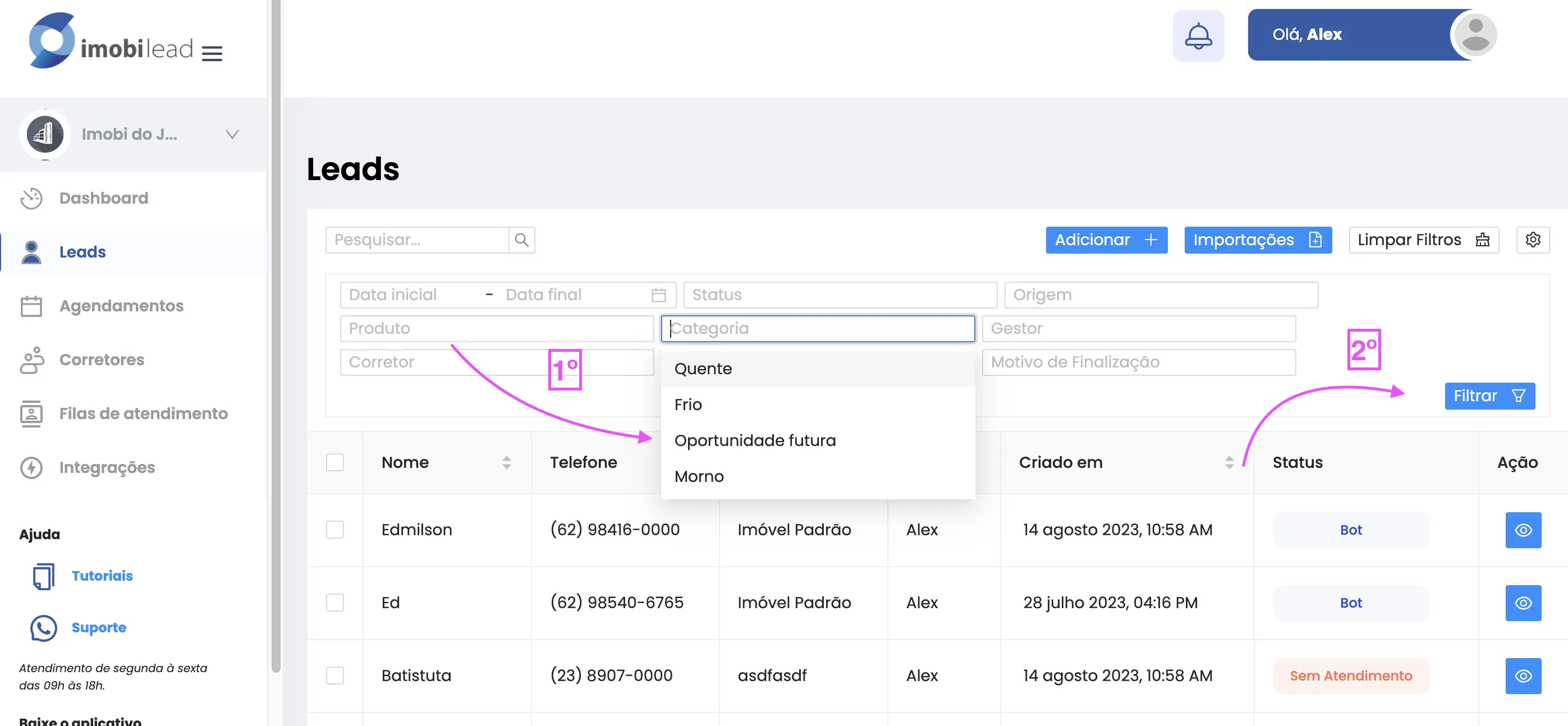Click the search magnifier icon

tap(522, 240)
